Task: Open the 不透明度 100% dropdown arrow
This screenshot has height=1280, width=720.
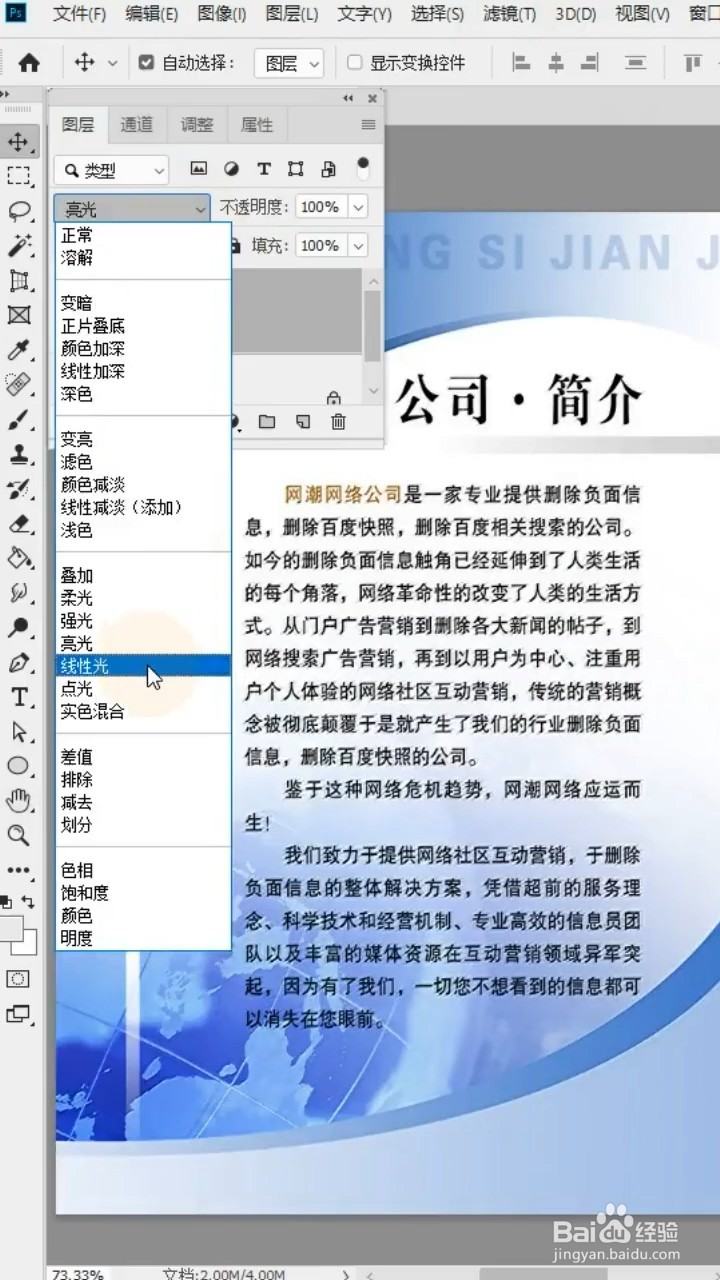Action: click(358, 207)
